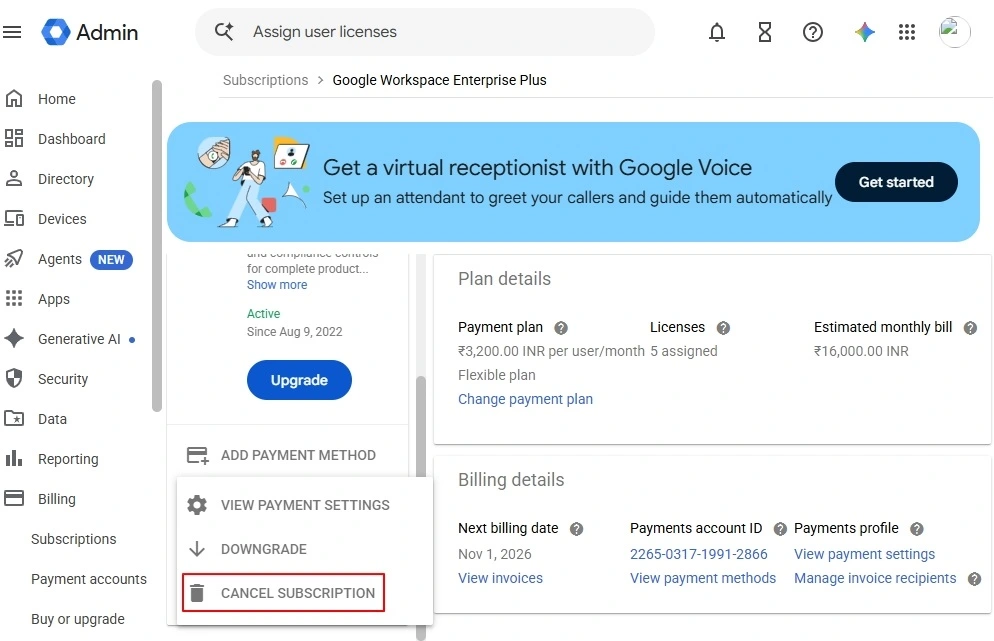
Task: Choose the Downgrade option
Action: pos(247,549)
